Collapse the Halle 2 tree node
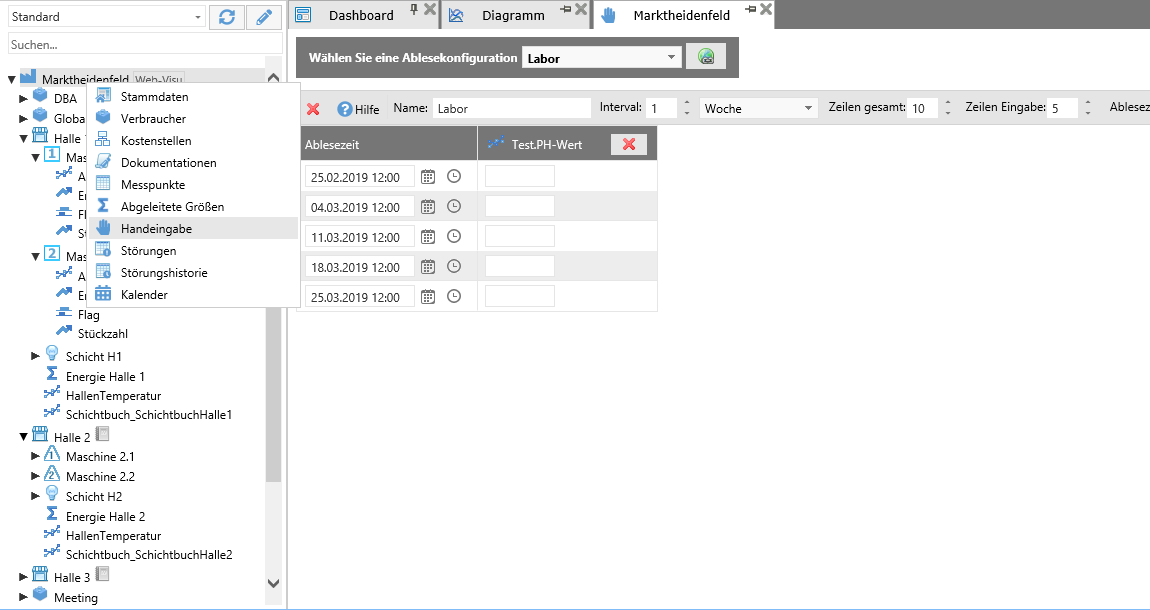The width and height of the screenshot is (1150, 610). coord(24,437)
